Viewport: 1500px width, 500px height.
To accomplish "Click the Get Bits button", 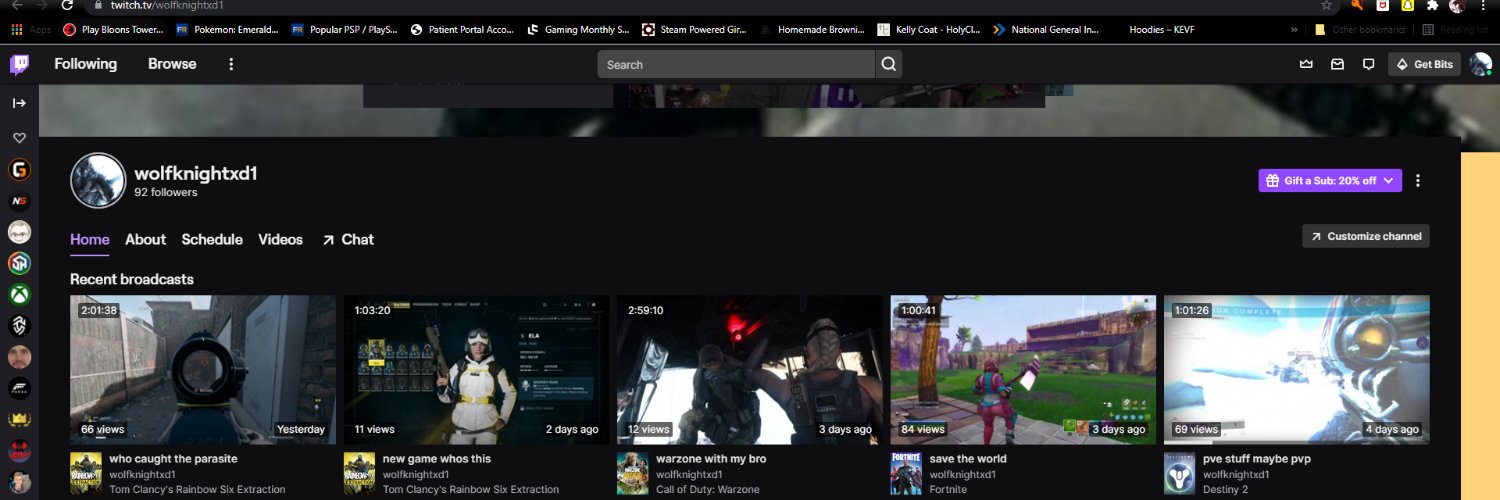I will click(1424, 64).
